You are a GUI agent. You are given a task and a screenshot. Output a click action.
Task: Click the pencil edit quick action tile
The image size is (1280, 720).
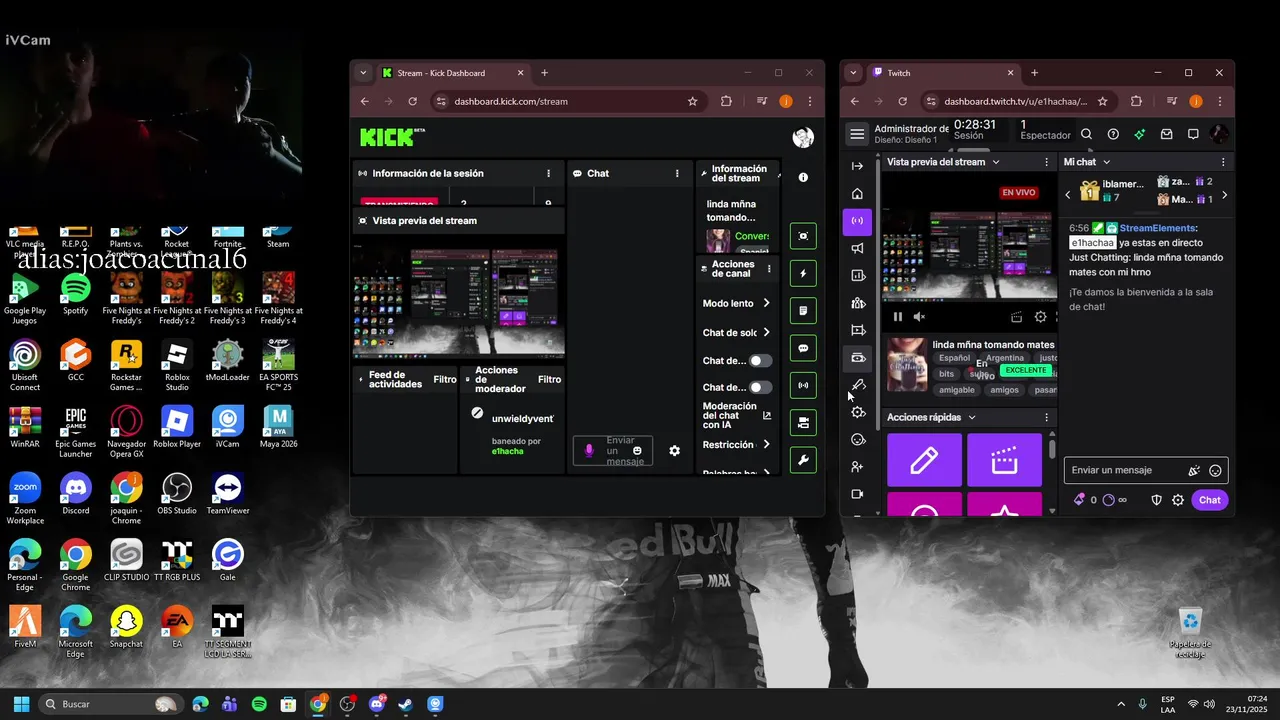[x=924, y=460]
